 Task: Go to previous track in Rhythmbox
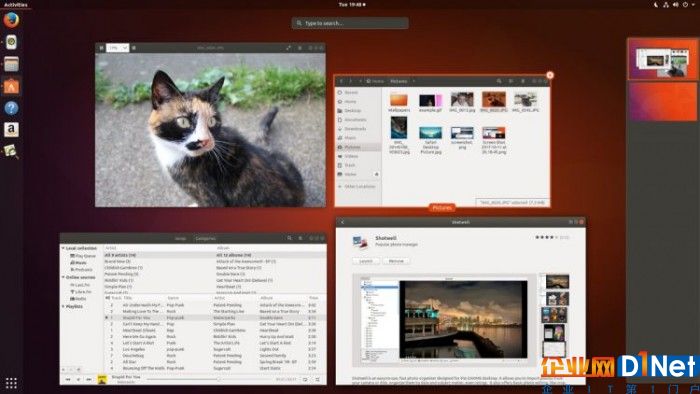point(68,379)
